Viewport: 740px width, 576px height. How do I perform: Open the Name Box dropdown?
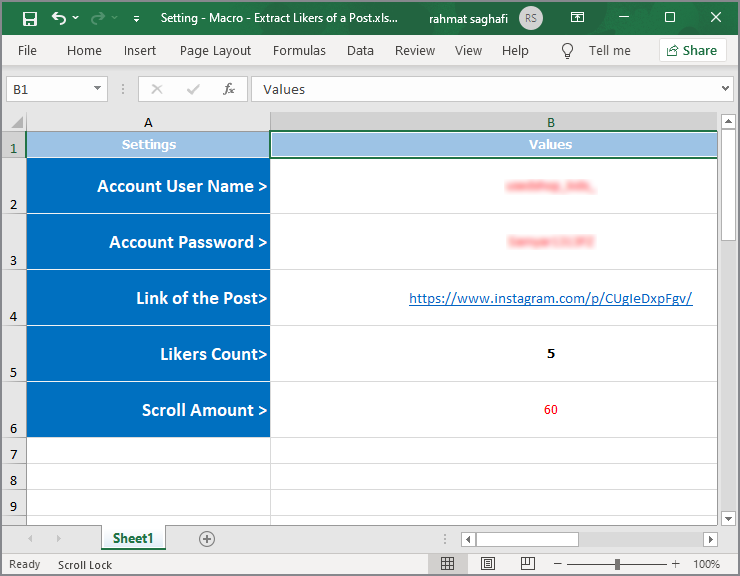pyautogui.click(x=97, y=88)
